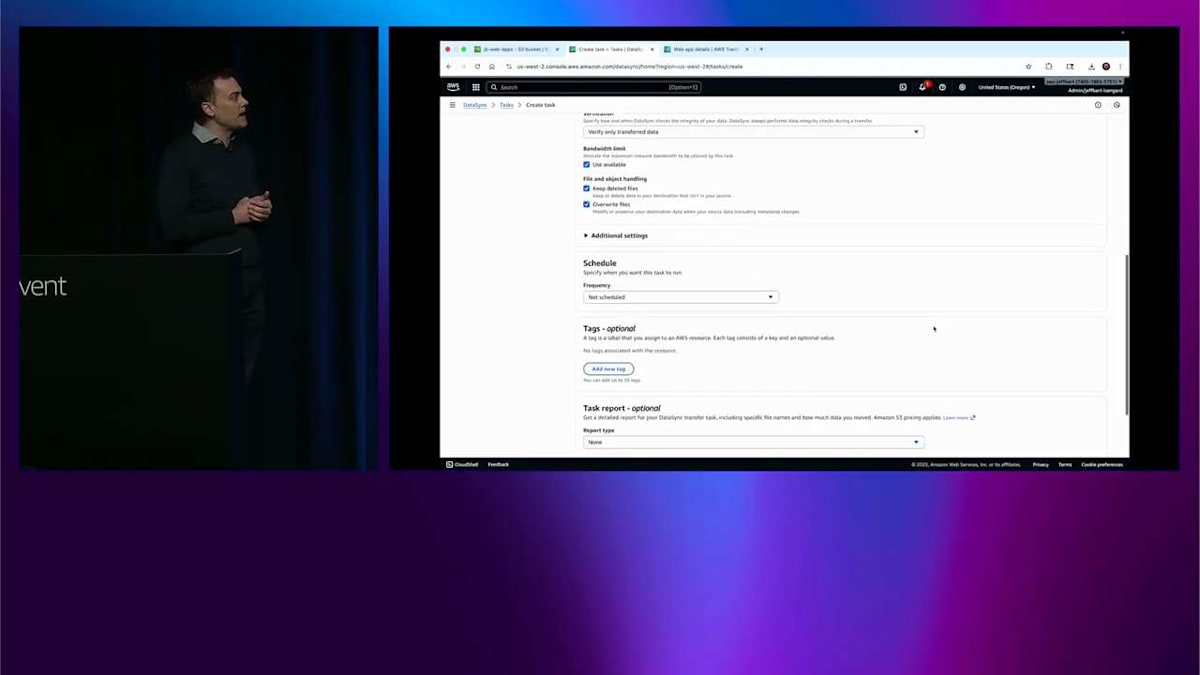The height and width of the screenshot is (675, 1200).
Task: Click the Schedule section heading
Action: pyautogui.click(x=600, y=263)
